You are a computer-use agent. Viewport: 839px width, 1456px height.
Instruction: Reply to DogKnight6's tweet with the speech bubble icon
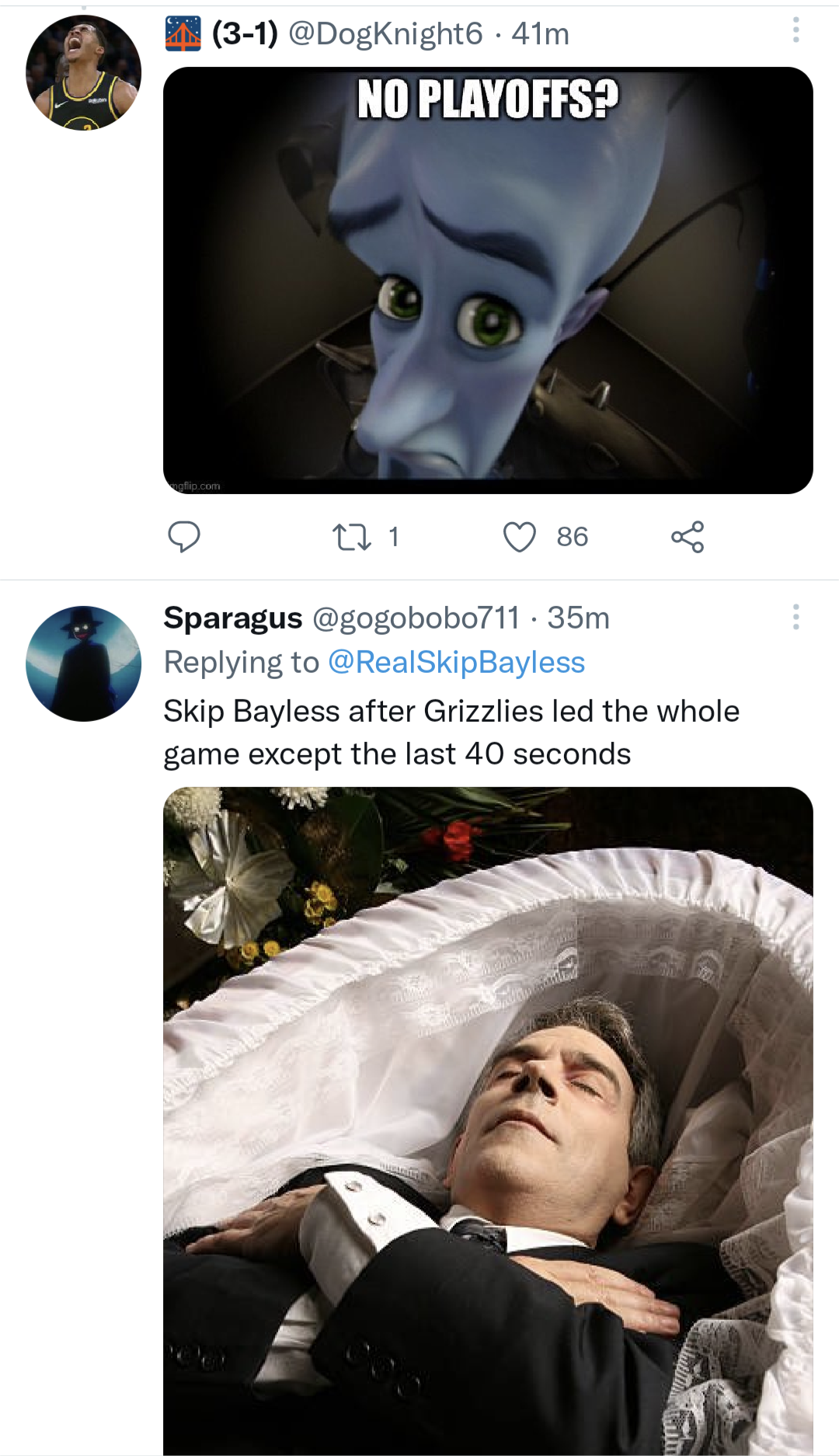[184, 537]
